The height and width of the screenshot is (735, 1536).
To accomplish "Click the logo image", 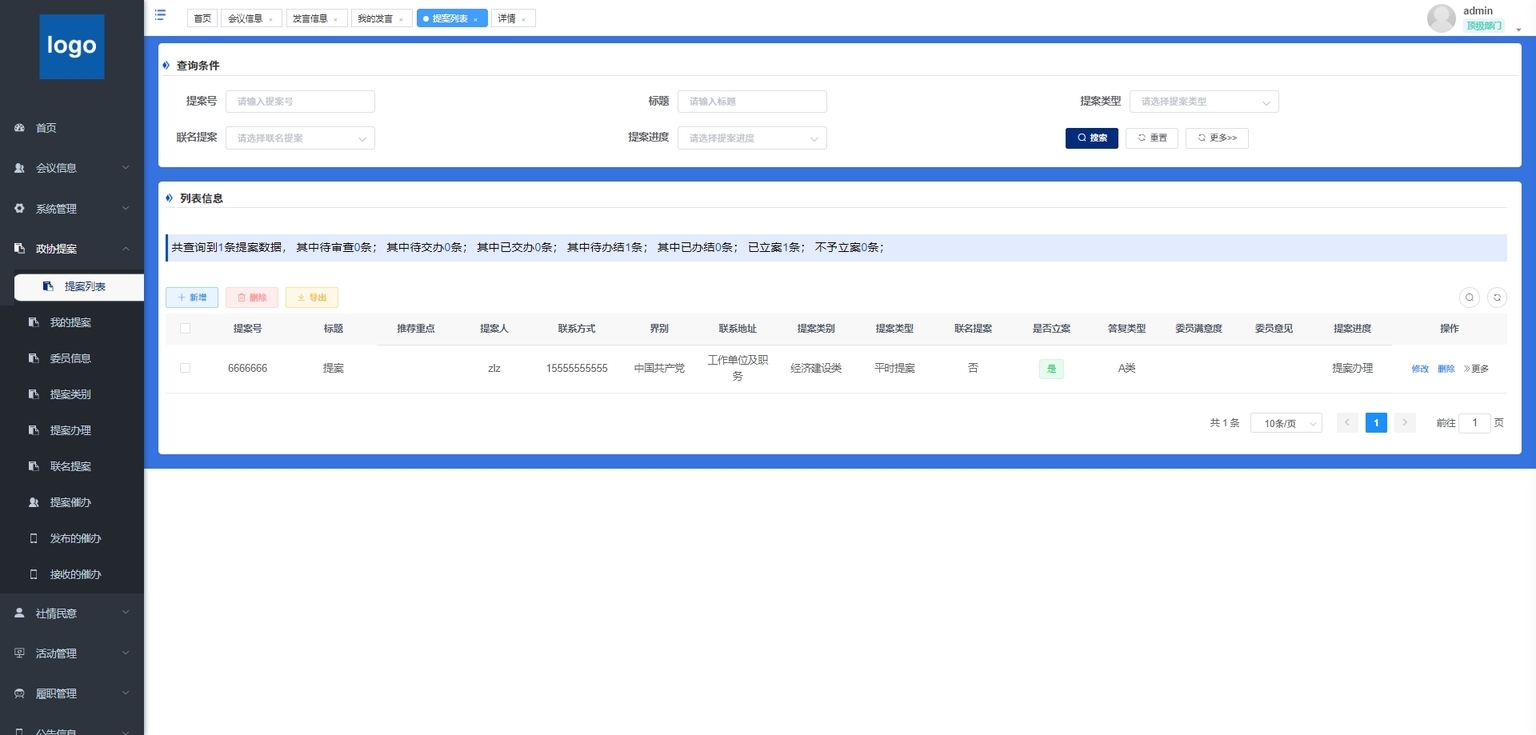I will (x=72, y=46).
